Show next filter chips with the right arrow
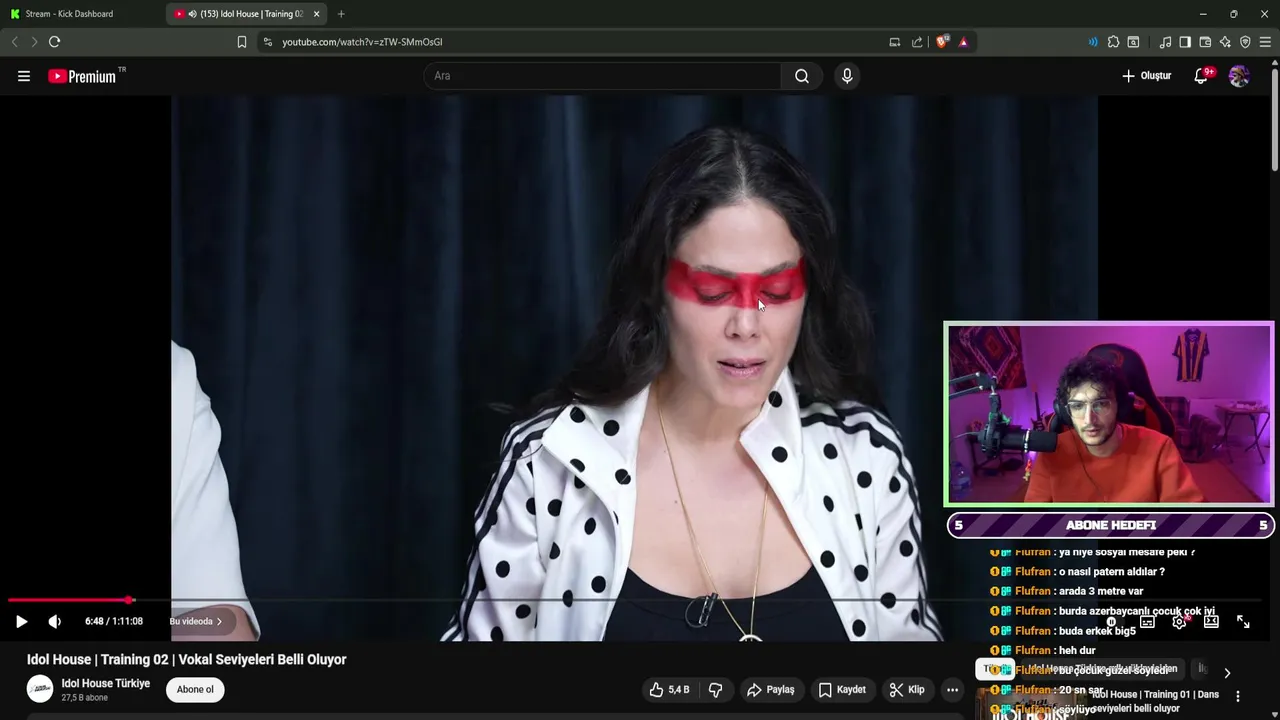Image resolution: width=1280 pixels, height=720 pixels. pyautogui.click(x=1227, y=673)
